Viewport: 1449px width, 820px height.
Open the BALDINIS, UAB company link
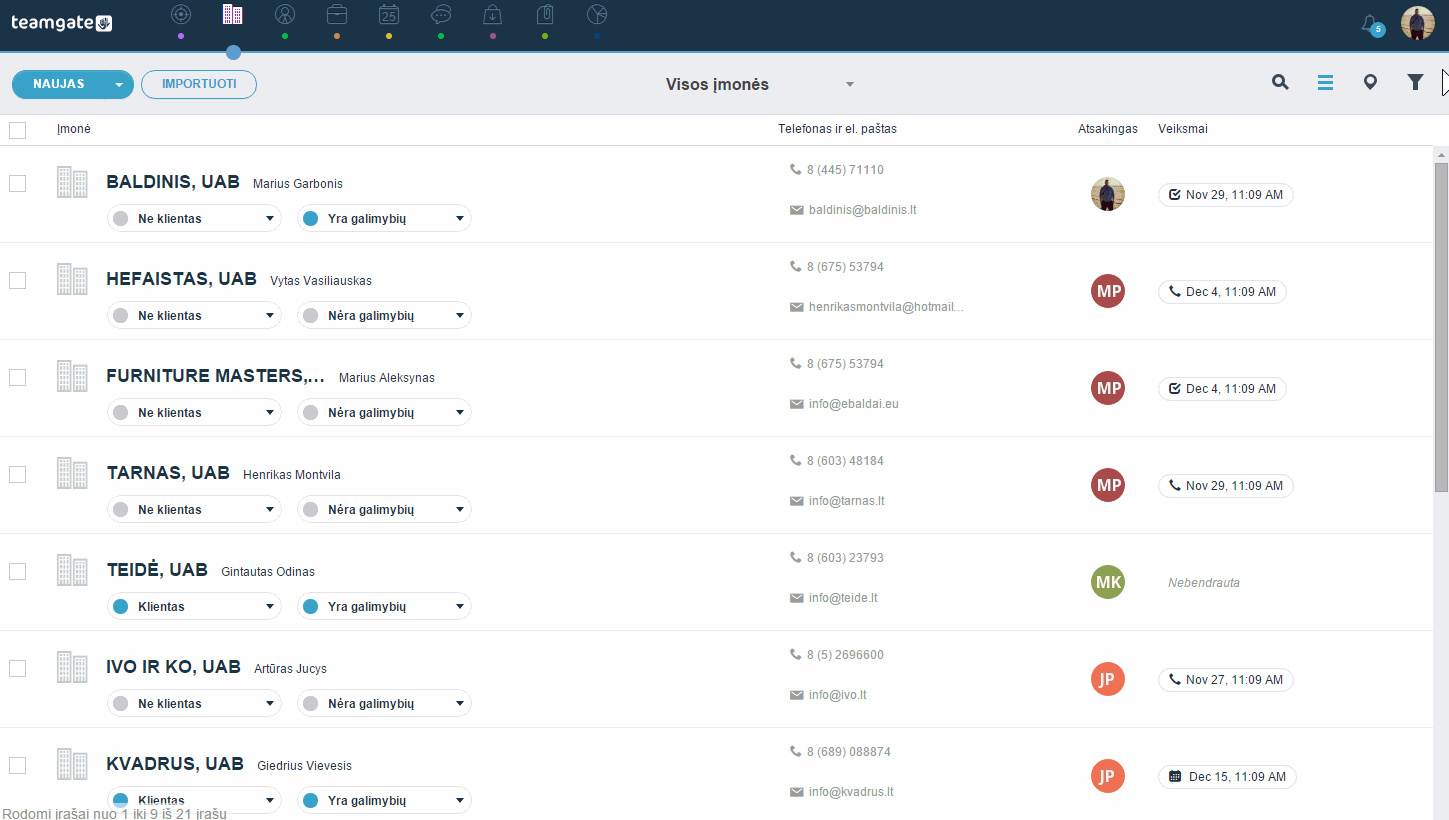pos(173,182)
